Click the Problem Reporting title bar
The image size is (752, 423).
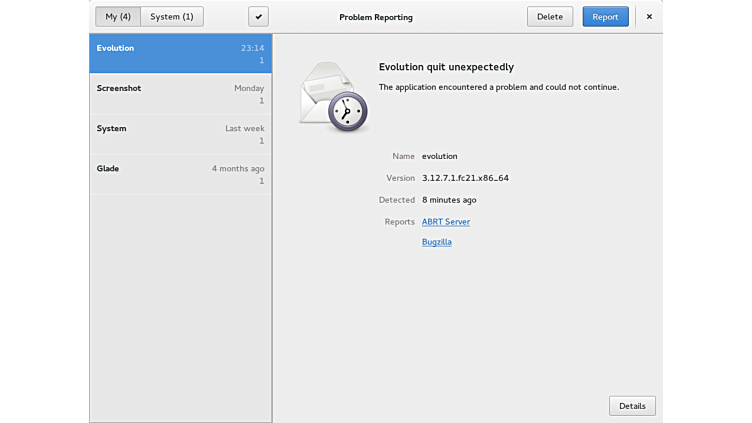click(x=376, y=17)
